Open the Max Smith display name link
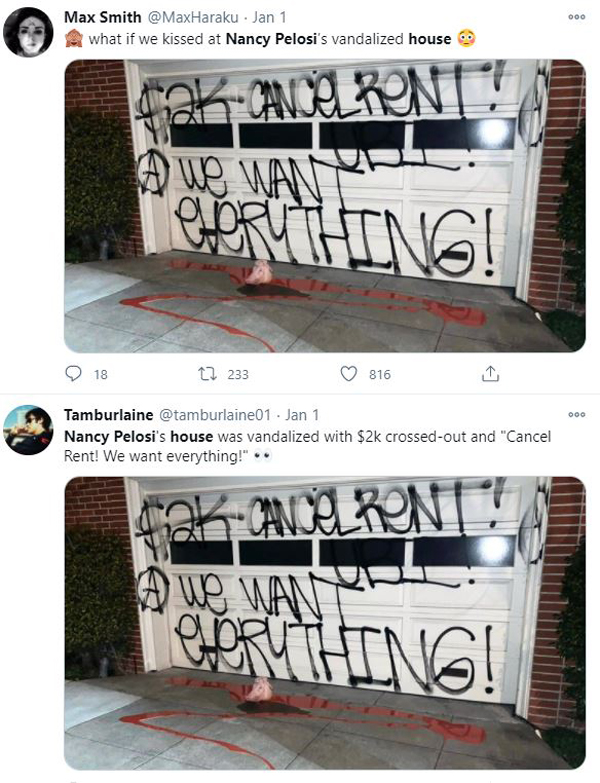The height and width of the screenshot is (783, 600). pos(103,17)
